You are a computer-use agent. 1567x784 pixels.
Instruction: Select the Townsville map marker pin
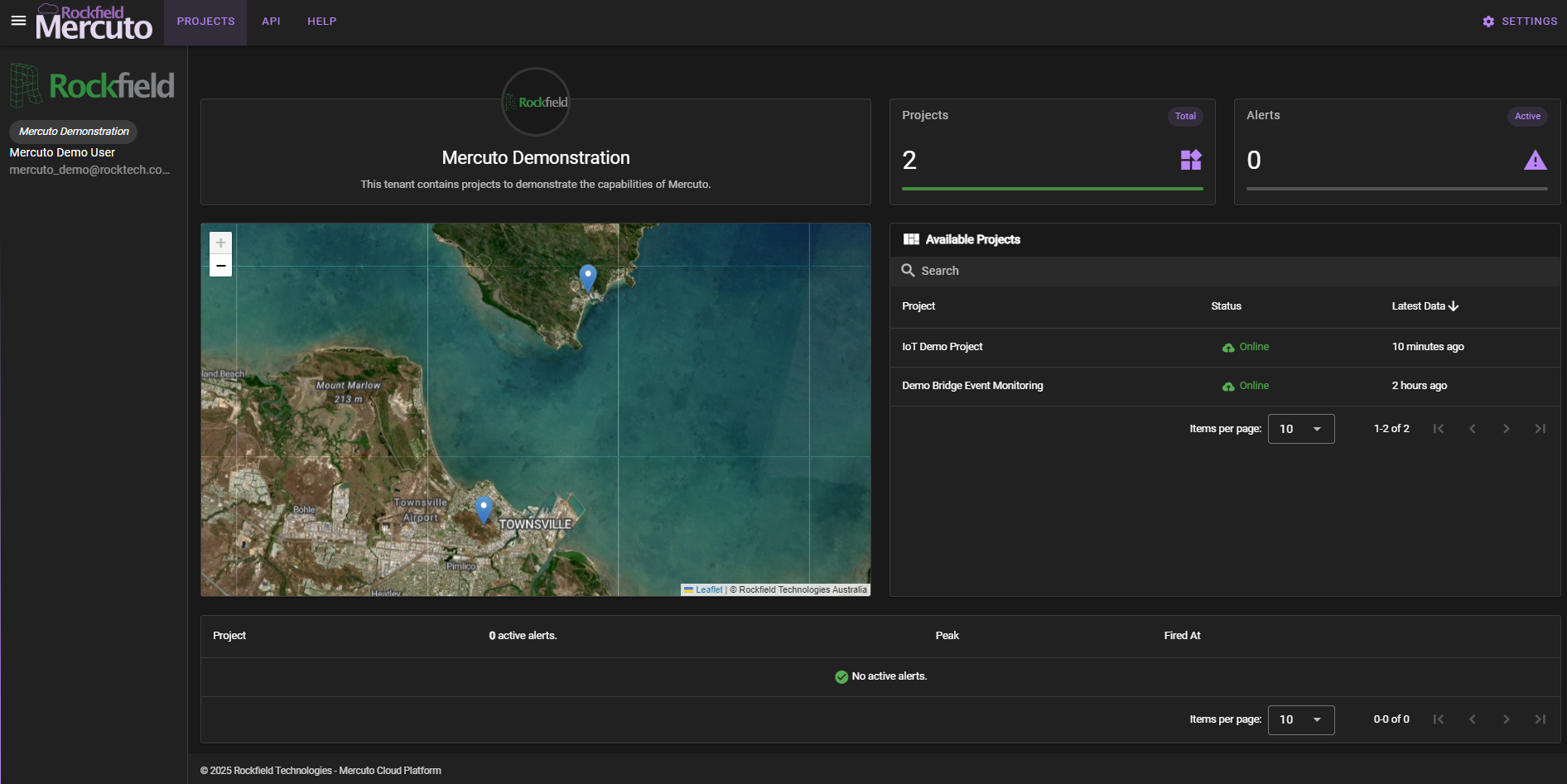pyautogui.click(x=484, y=509)
